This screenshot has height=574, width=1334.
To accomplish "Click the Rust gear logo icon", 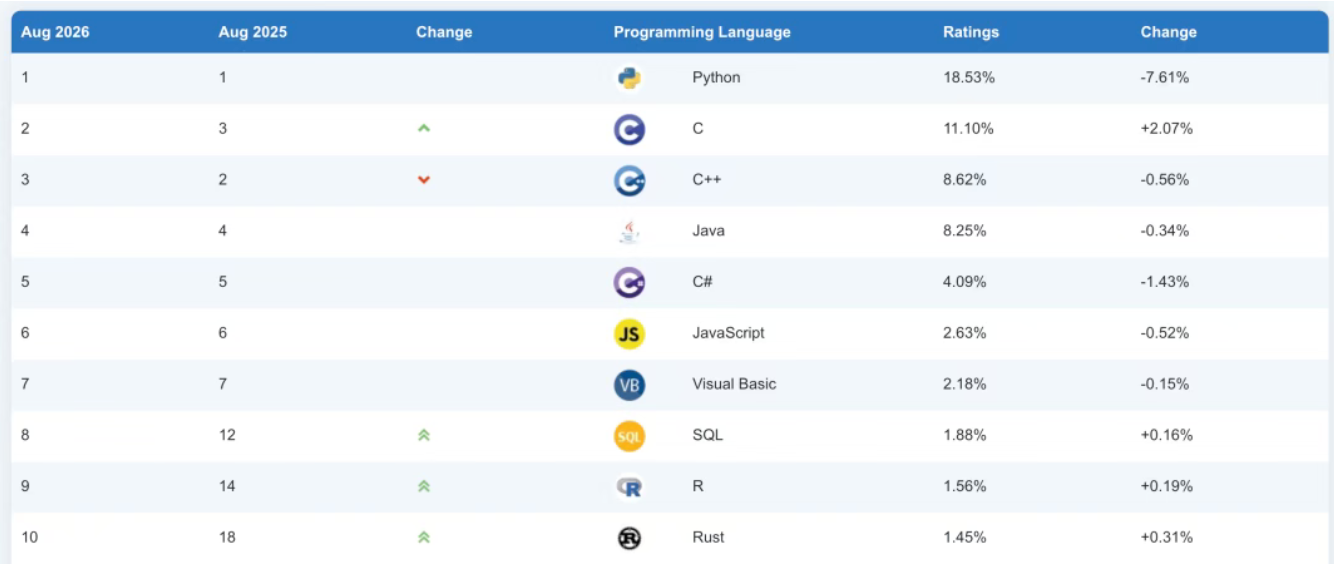I will point(629,538).
